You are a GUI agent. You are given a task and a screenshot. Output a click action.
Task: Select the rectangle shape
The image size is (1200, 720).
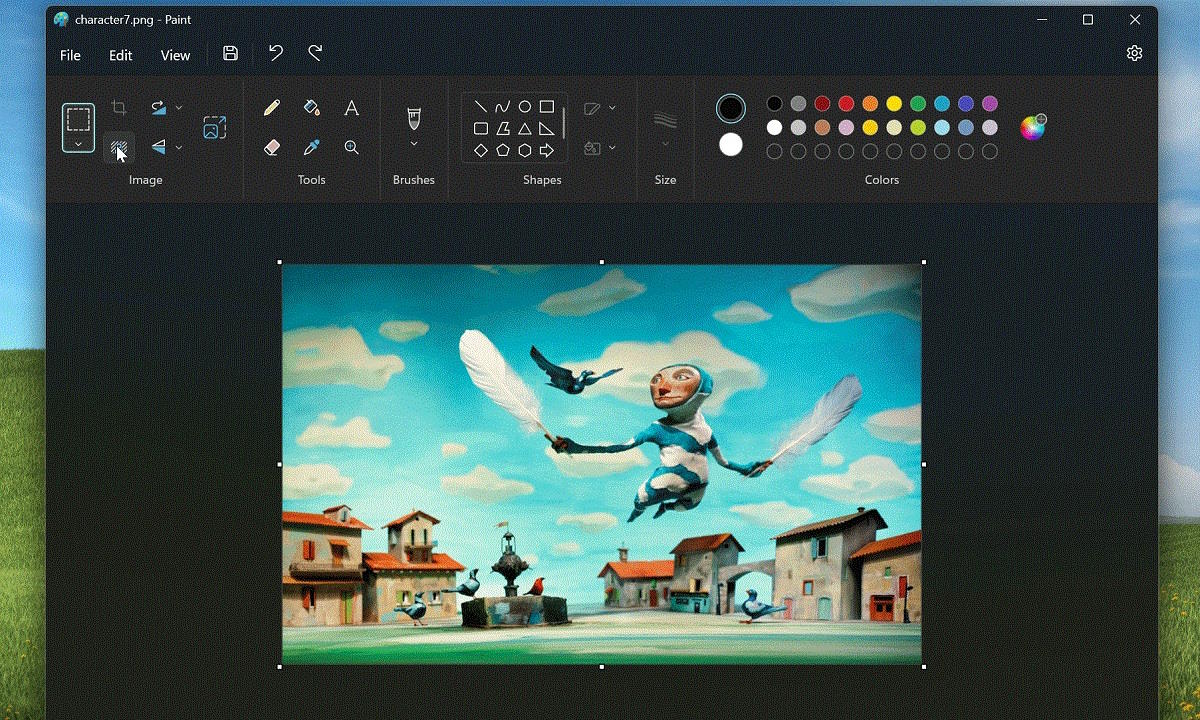(x=546, y=106)
